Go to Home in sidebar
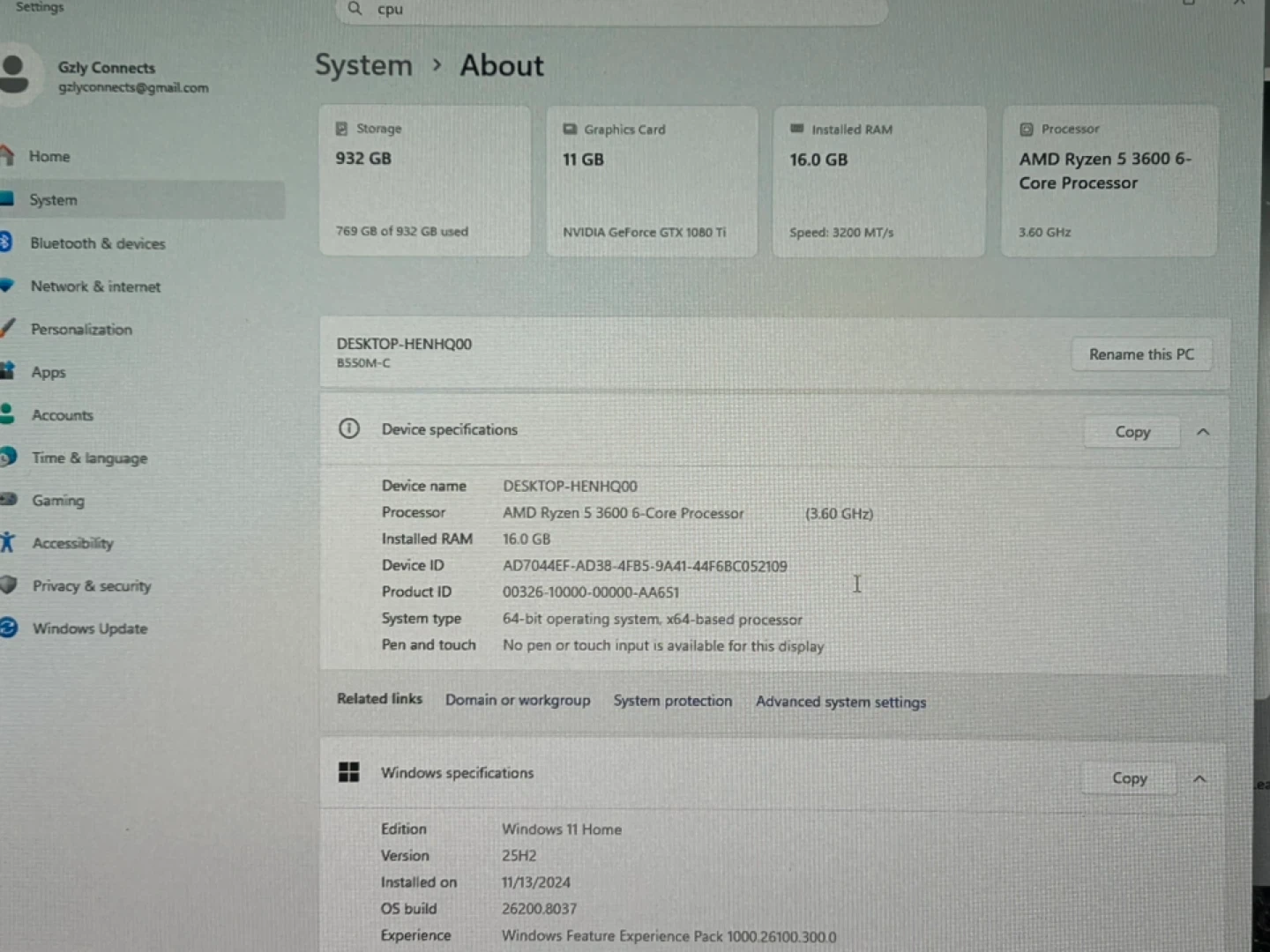 49,156
